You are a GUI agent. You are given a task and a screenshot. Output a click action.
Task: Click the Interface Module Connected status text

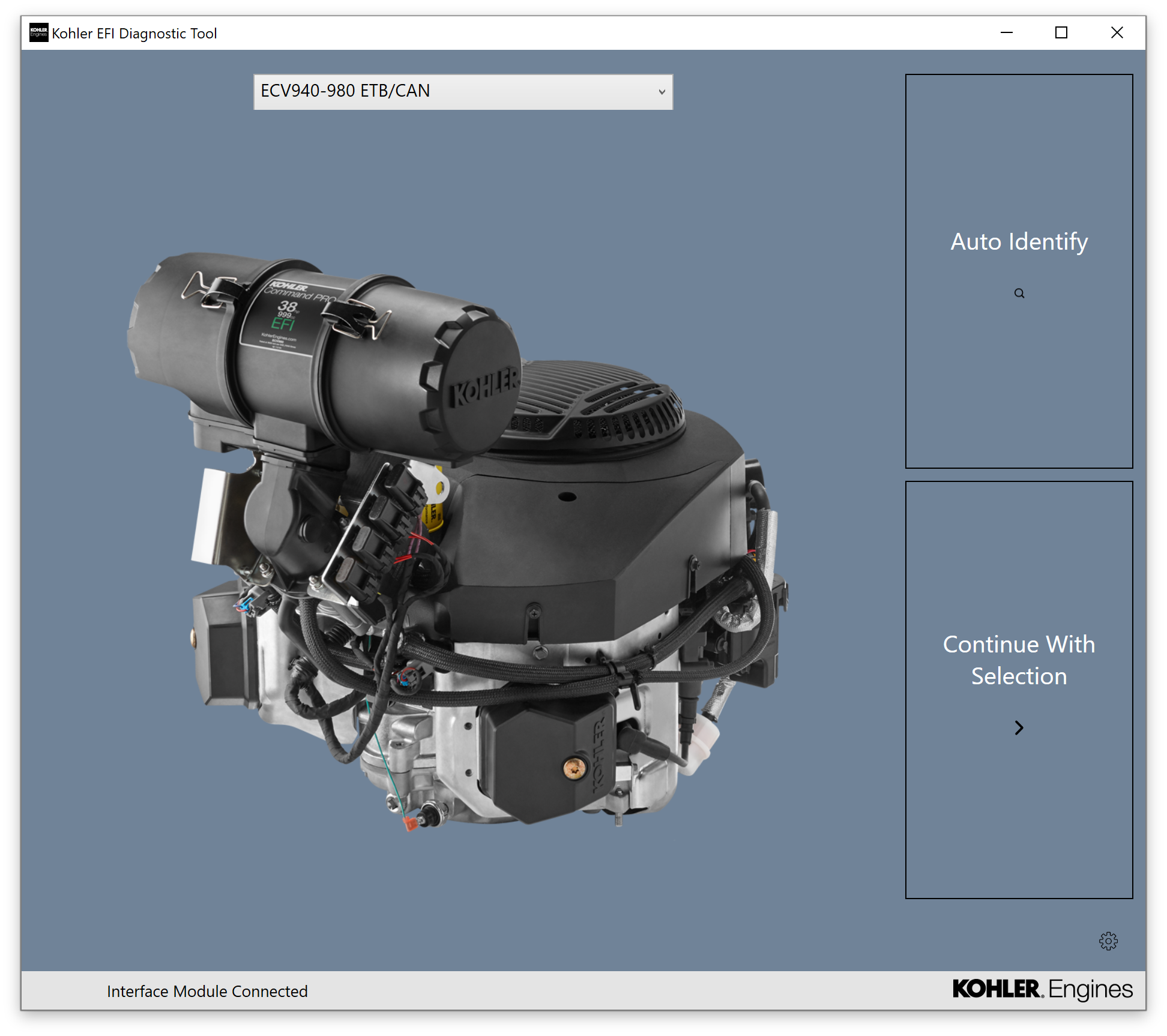pos(207,991)
